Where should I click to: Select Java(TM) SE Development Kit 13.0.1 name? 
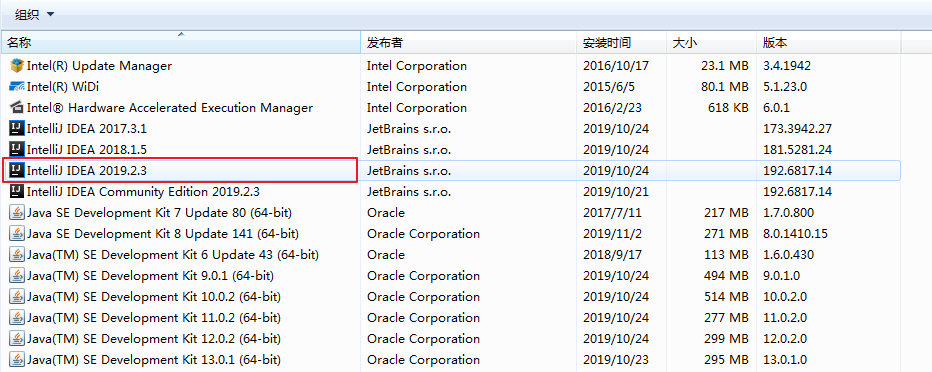point(154,360)
